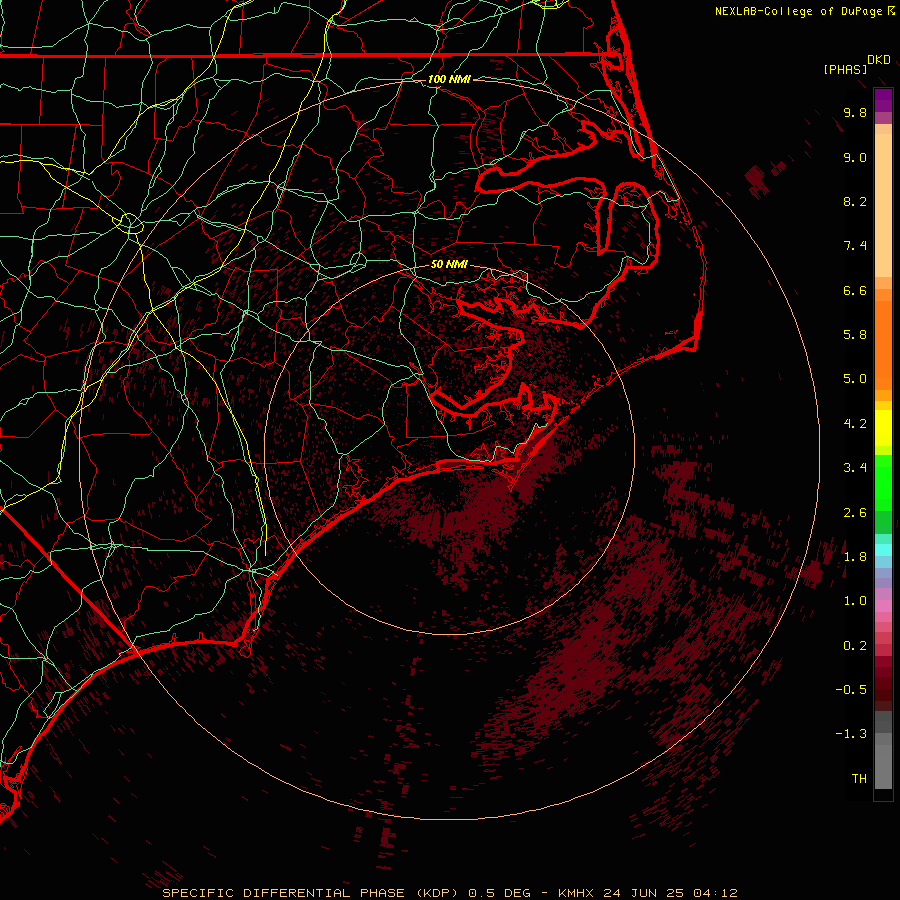Pick the pink segment of the color bar
Image resolution: width=900 pixels, height=900 pixels.
tap(883, 606)
